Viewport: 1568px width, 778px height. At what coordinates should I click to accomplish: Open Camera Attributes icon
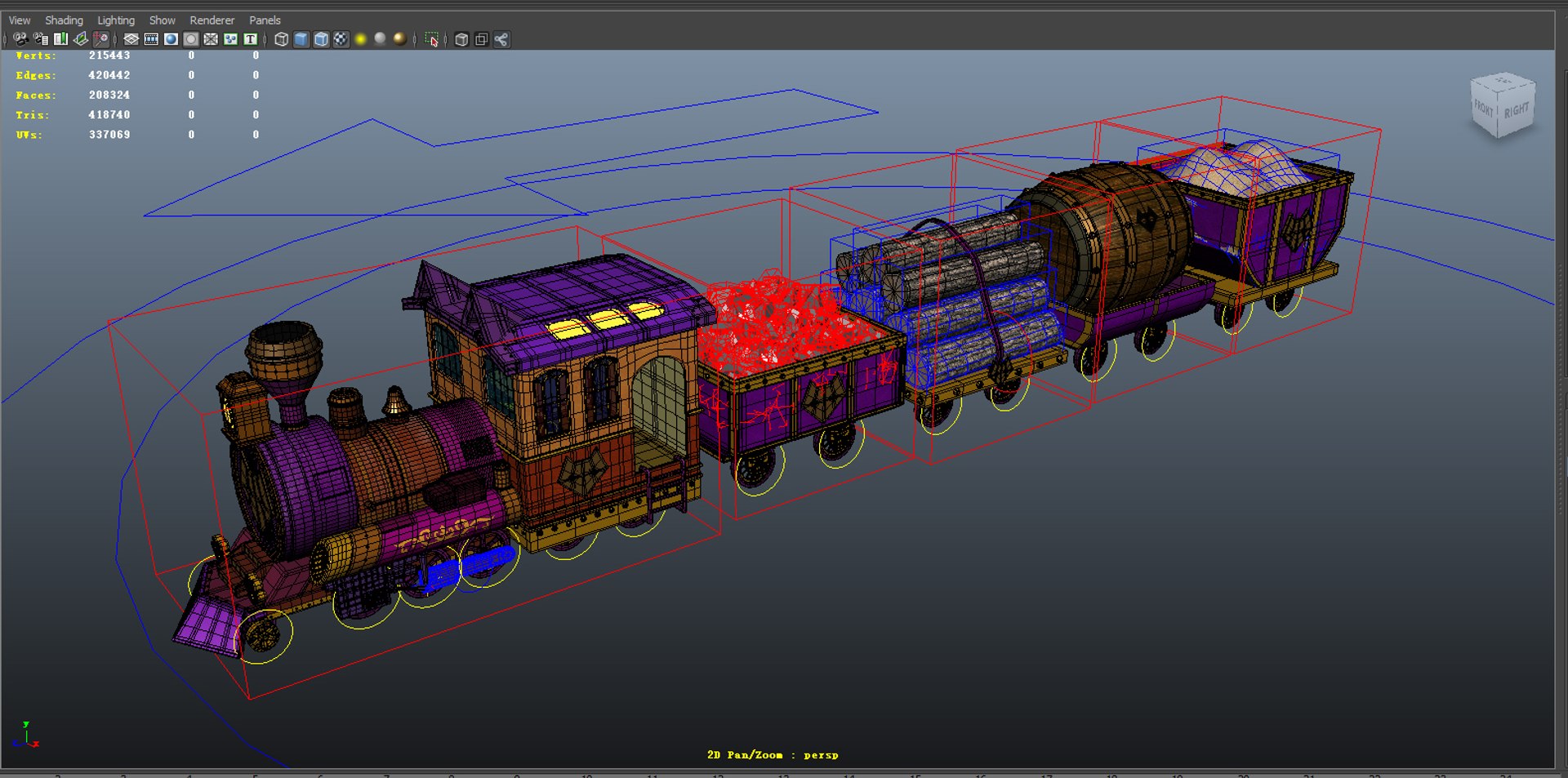pyautogui.click(x=41, y=39)
